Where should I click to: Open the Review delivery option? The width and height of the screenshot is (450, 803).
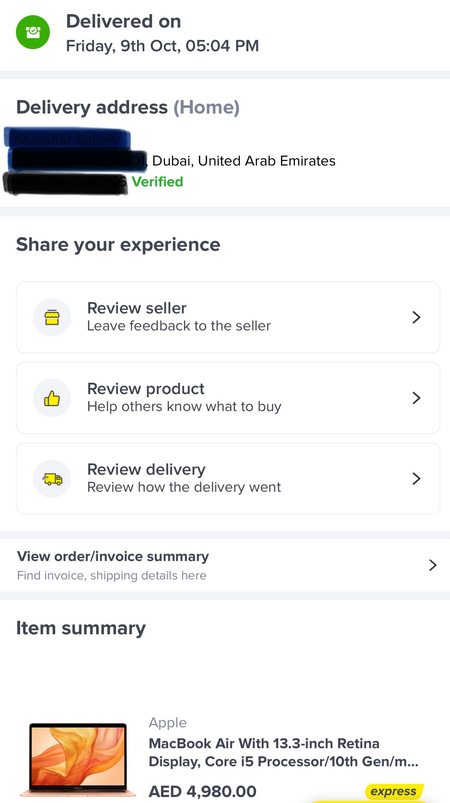pos(228,479)
